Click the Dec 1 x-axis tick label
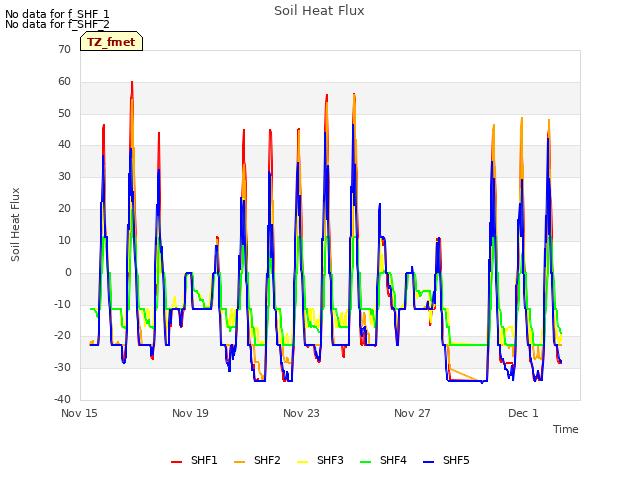Viewport: 640px width, 480px height. click(523, 413)
